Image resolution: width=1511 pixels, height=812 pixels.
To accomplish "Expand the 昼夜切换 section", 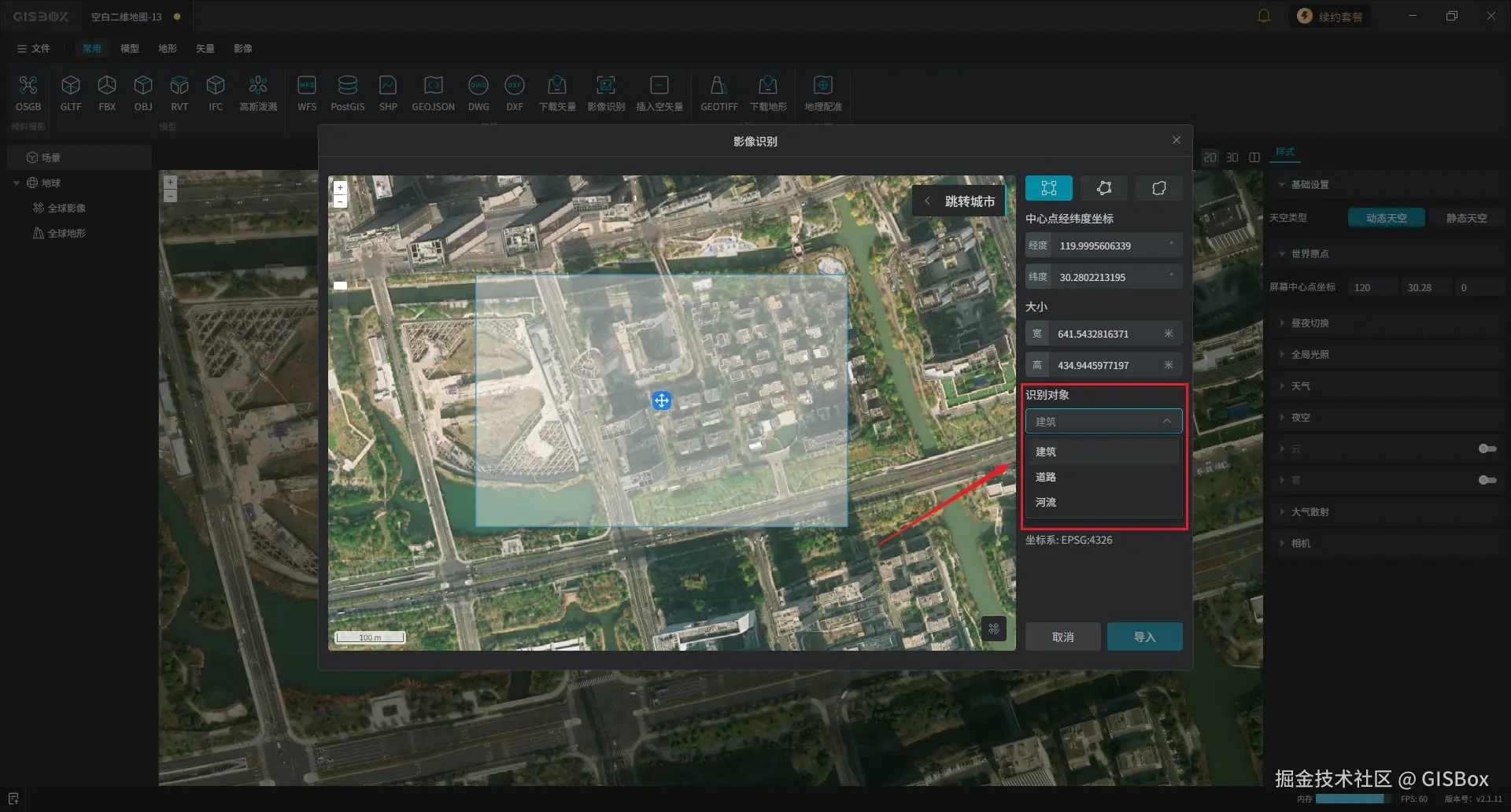I will click(1310, 323).
